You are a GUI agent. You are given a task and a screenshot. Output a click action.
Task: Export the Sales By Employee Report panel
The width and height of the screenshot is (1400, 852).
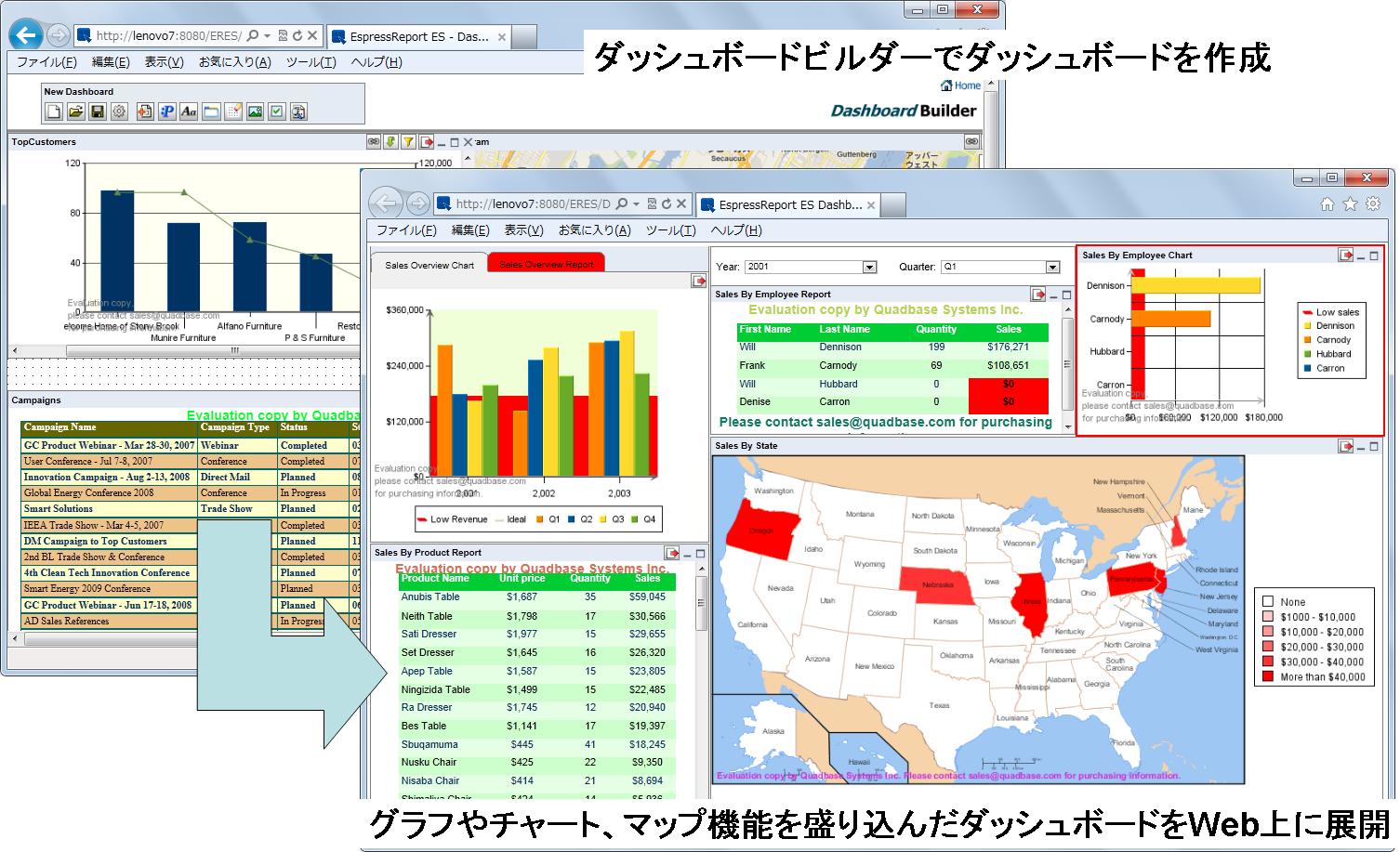pos(1039,295)
